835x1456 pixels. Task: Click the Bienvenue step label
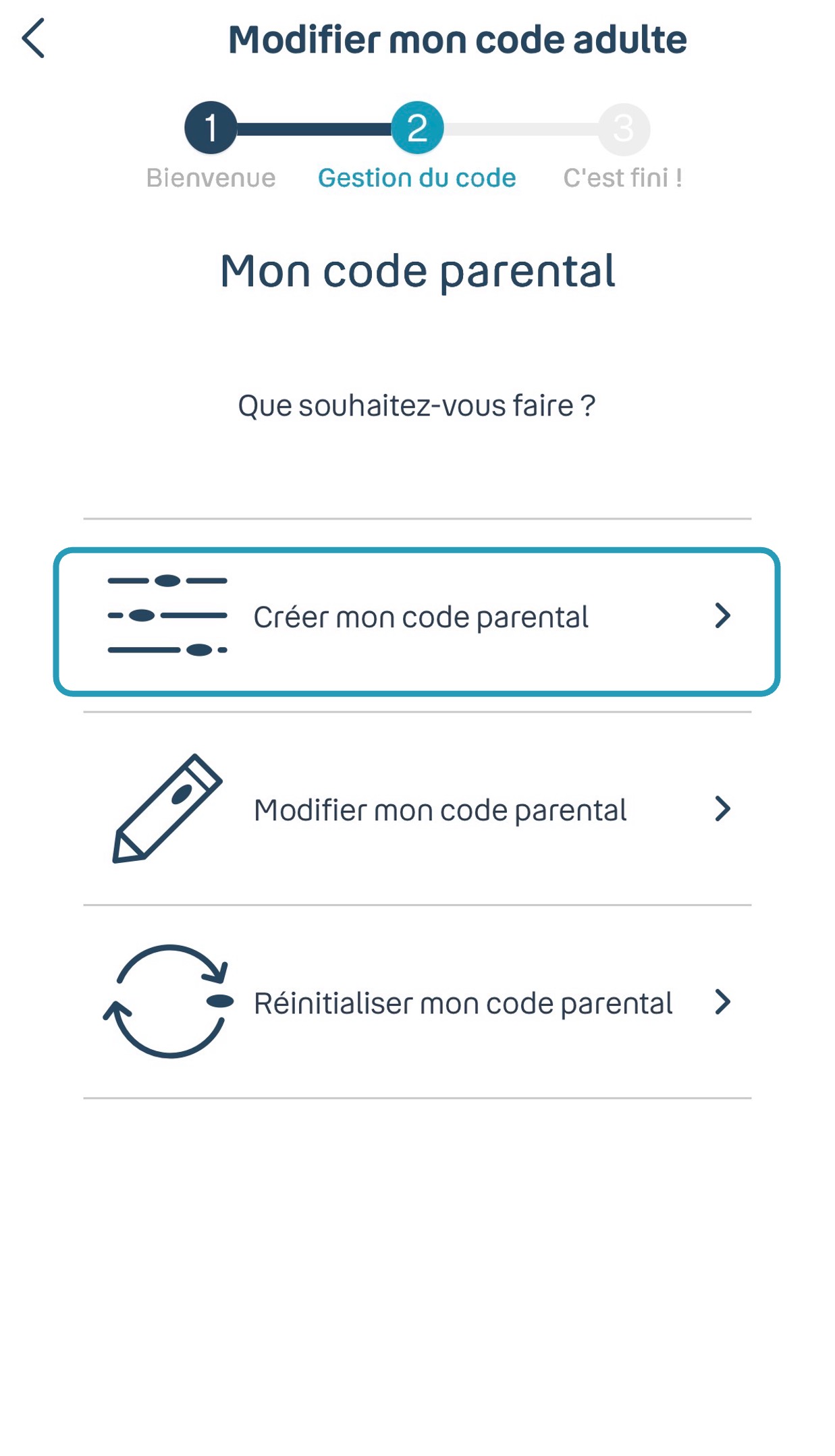(x=211, y=178)
